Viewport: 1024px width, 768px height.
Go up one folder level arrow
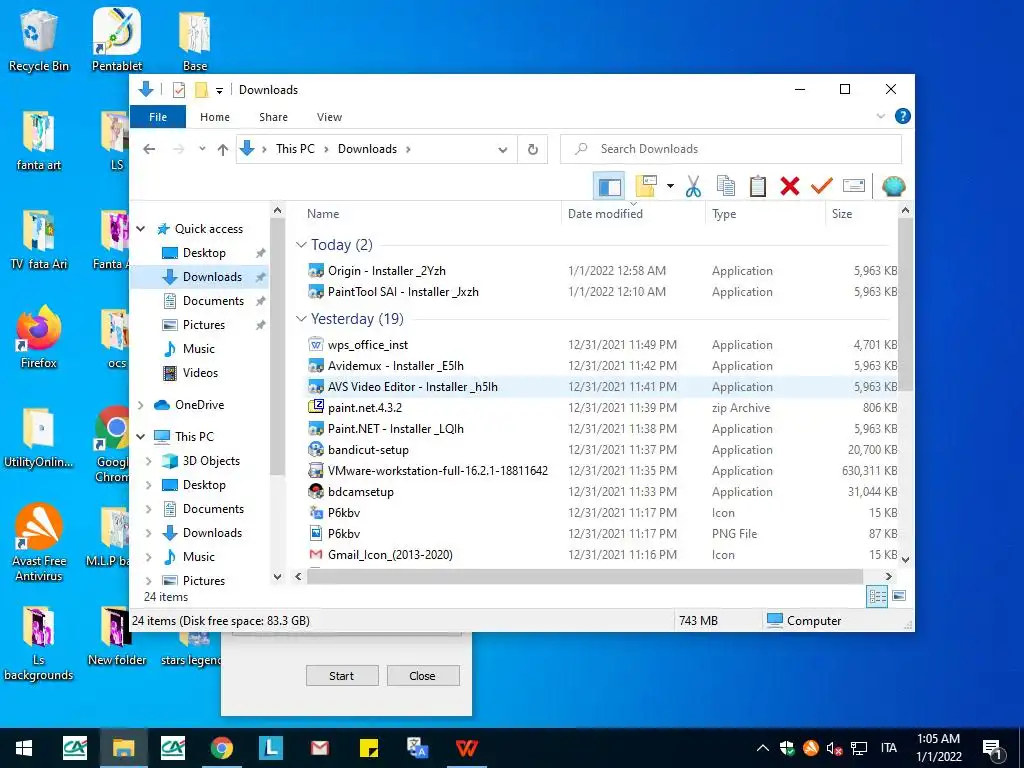click(223, 150)
